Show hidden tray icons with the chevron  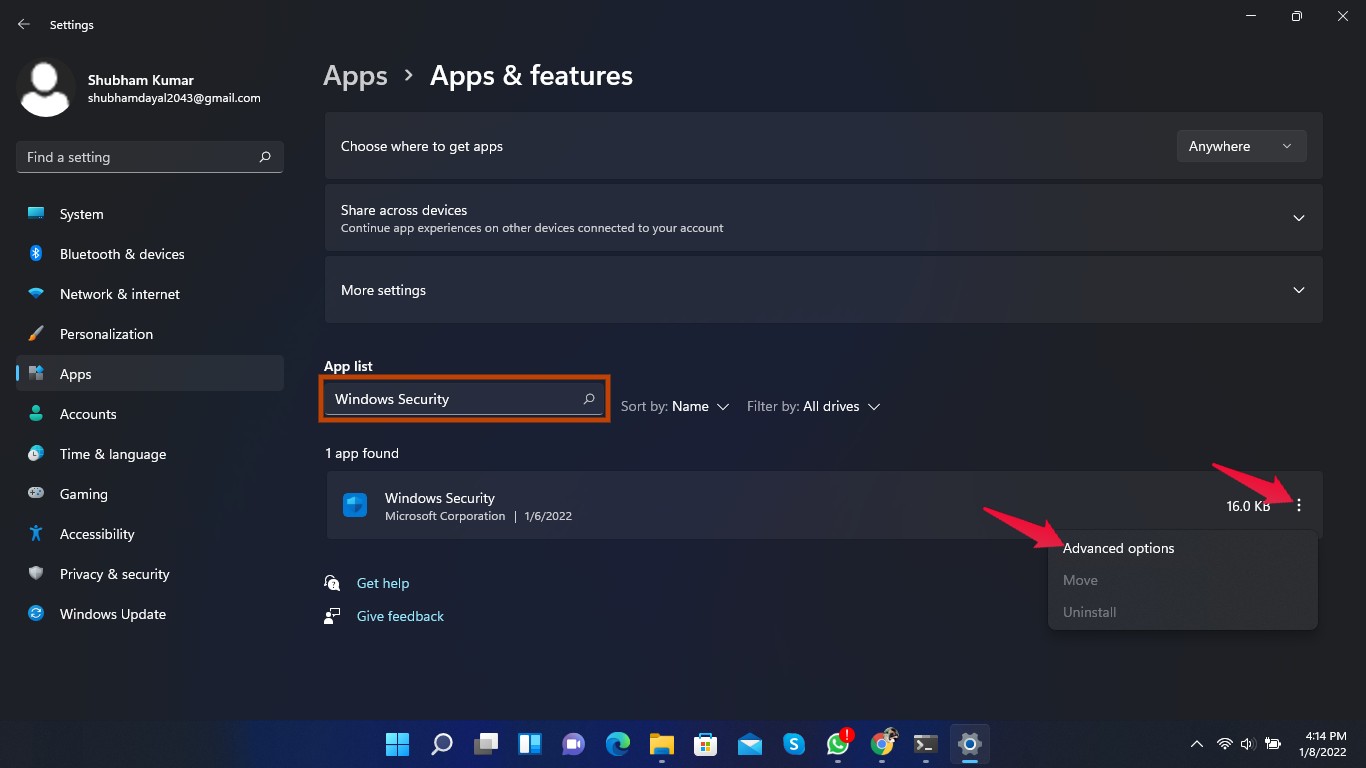pos(1196,744)
